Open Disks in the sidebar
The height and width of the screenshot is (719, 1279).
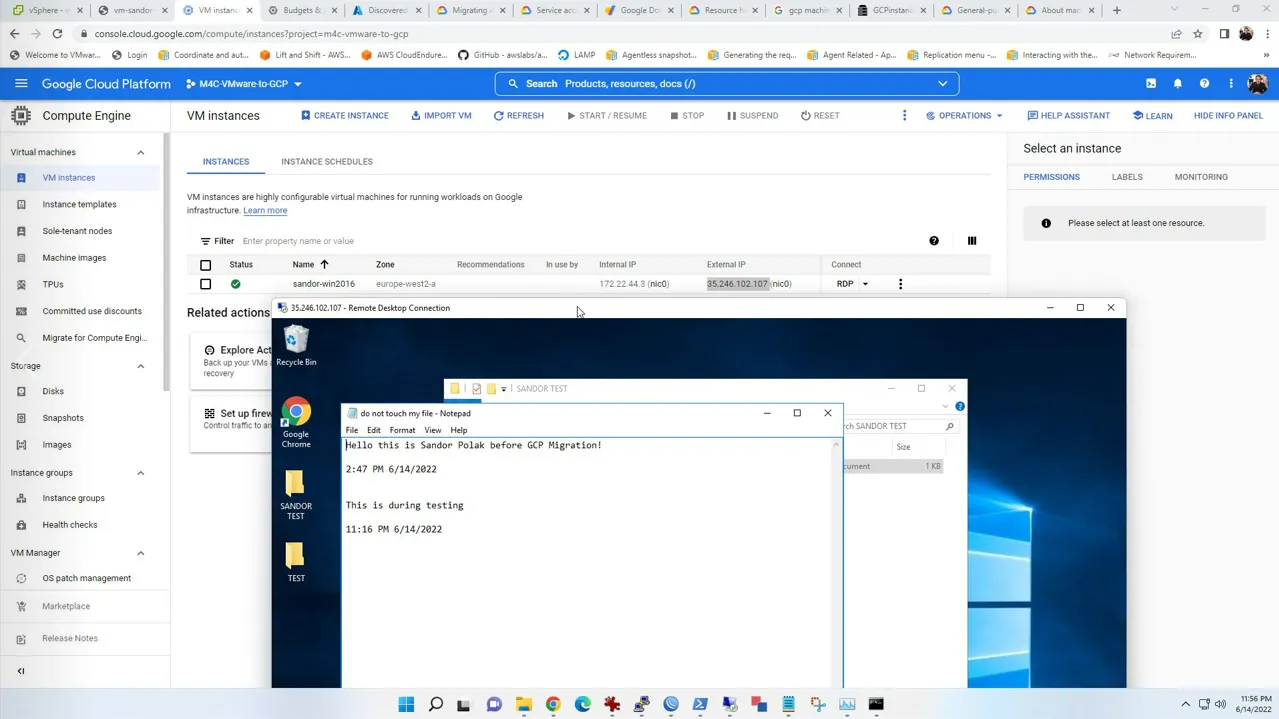click(x=53, y=392)
